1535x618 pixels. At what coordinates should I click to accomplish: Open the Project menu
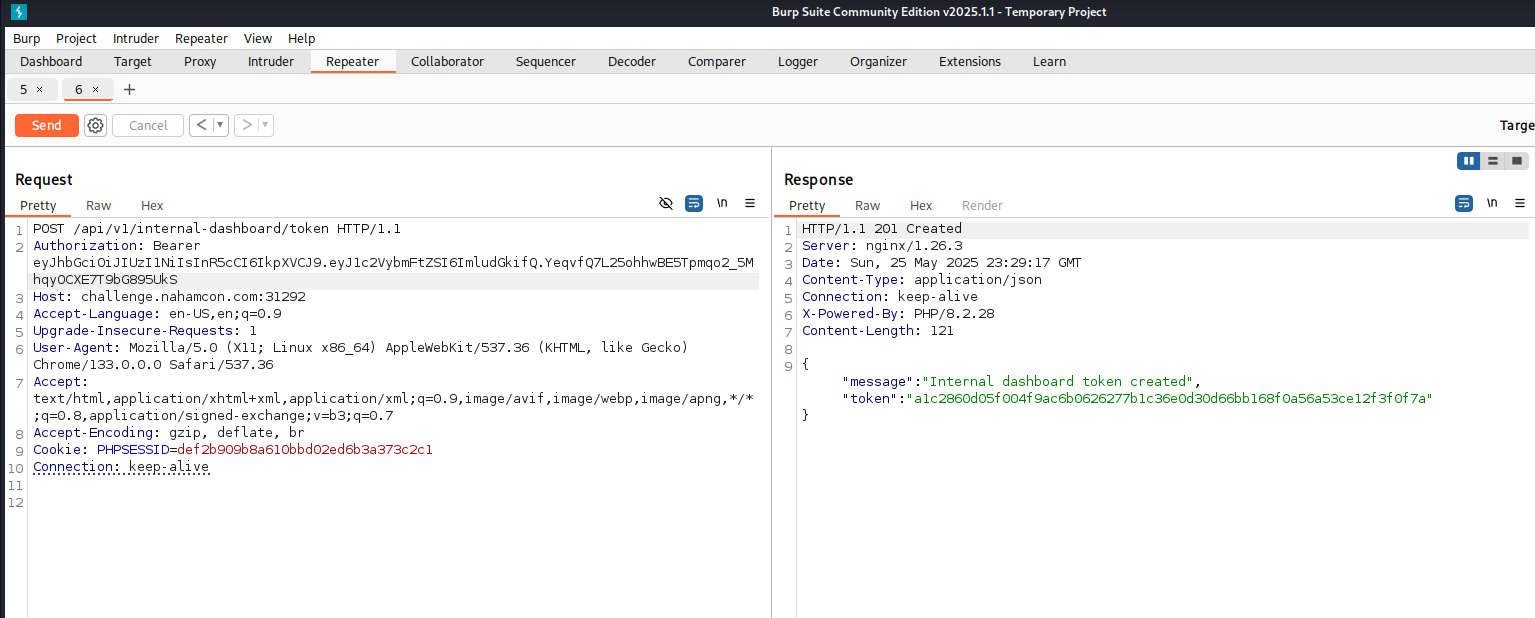click(76, 38)
